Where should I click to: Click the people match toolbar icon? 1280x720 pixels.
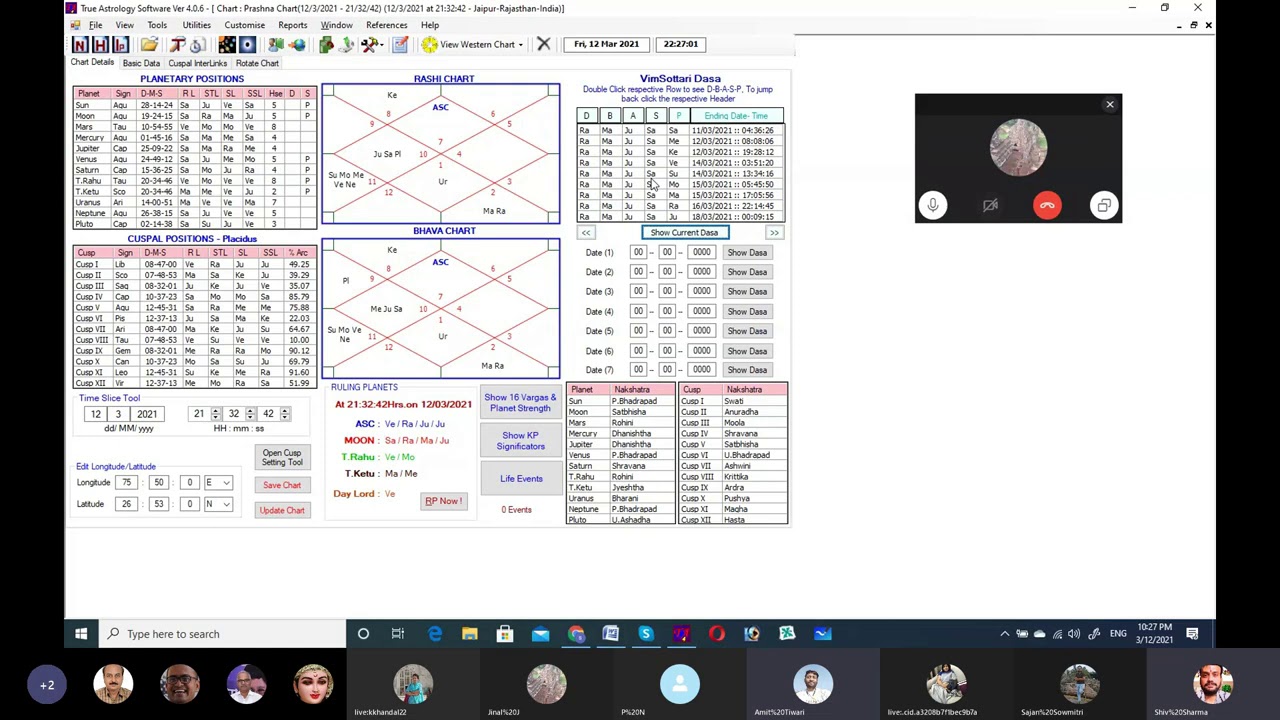pos(276,44)
